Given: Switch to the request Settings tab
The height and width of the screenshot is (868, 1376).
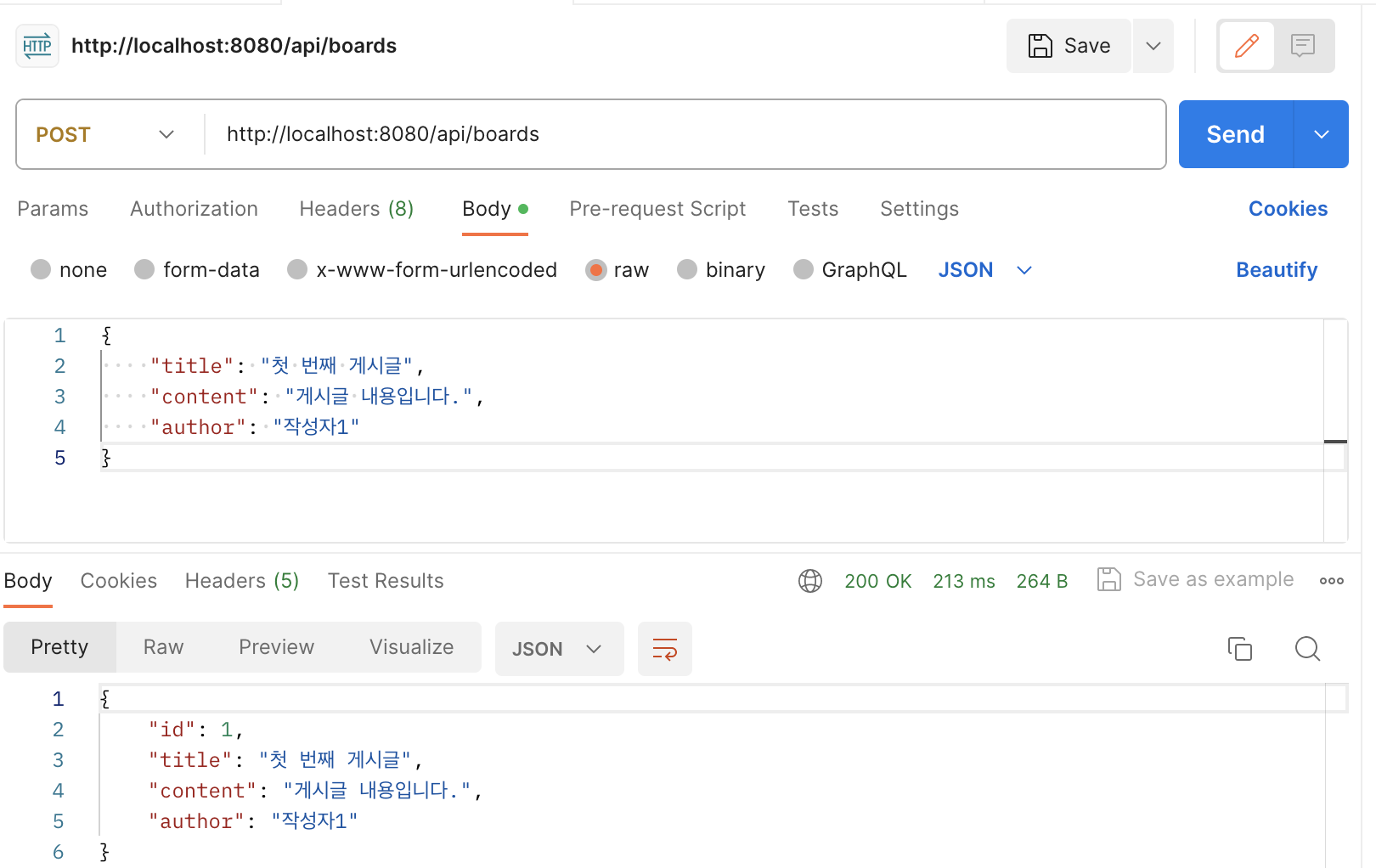Looking at the screenshot, I should click(x=919, y=209).
